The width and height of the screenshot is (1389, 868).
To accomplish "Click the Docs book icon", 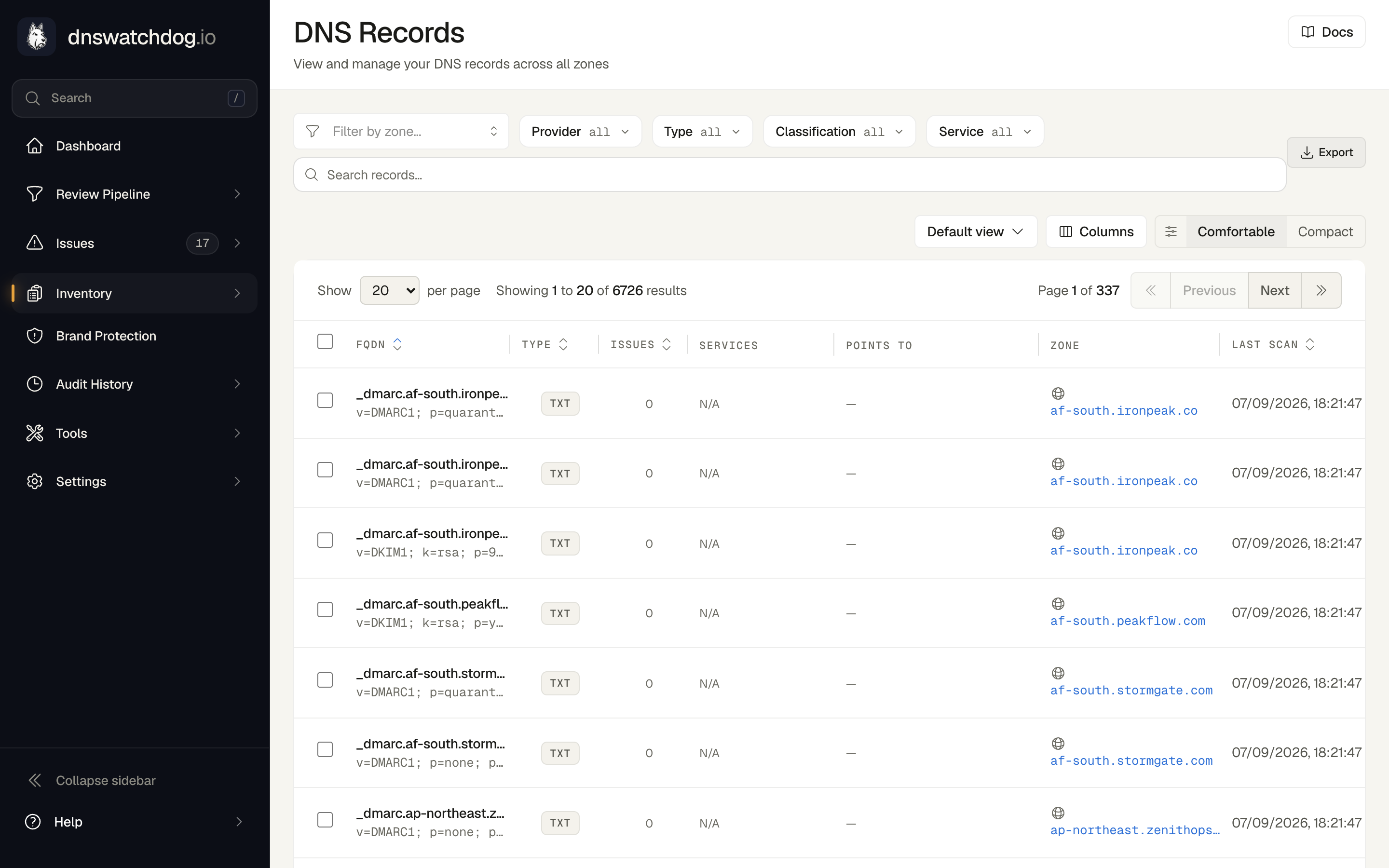I will tap(1307, 32).
